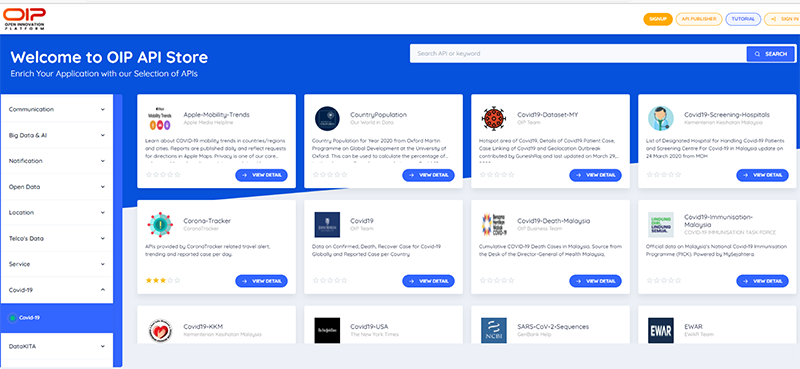Click the star rating on Apple-Mobility-Trends card
800x369 pixels.
163,175
